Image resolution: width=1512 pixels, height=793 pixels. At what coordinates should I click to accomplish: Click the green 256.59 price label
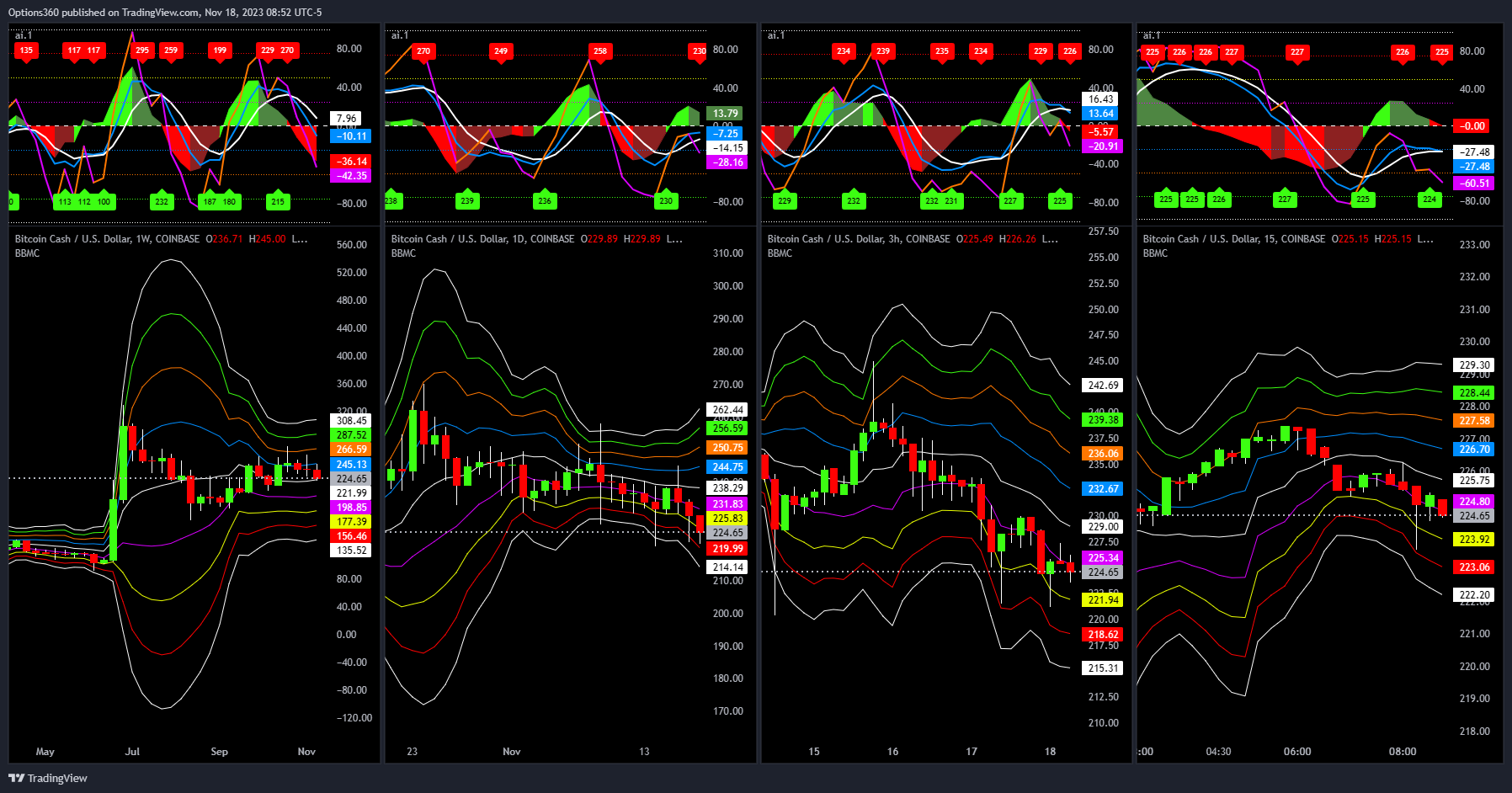tap(727, 428)
